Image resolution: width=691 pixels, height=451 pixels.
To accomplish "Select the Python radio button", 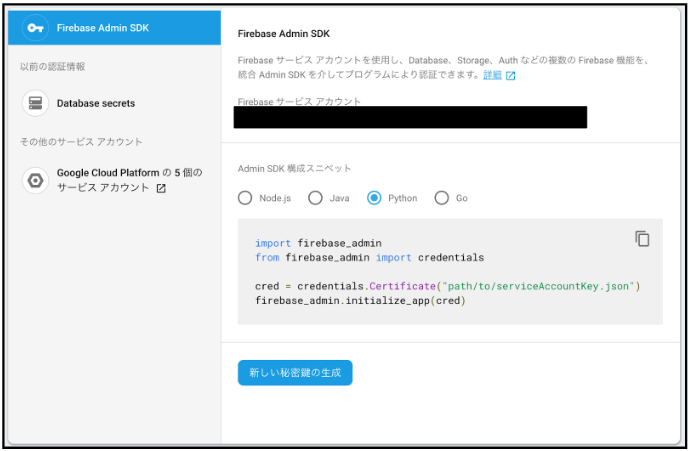I will click(x=374, y=198).
